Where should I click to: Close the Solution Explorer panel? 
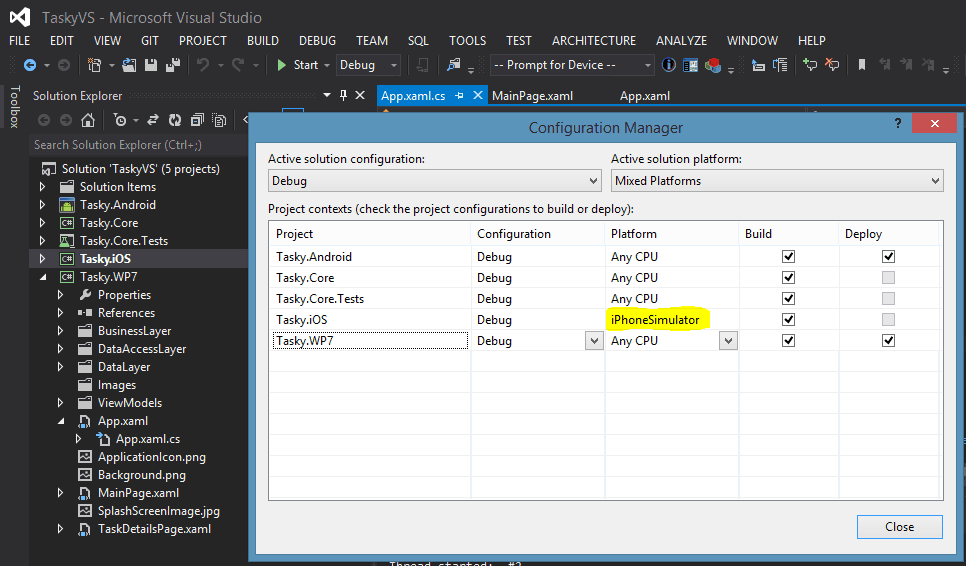click(x=360, y=95)
